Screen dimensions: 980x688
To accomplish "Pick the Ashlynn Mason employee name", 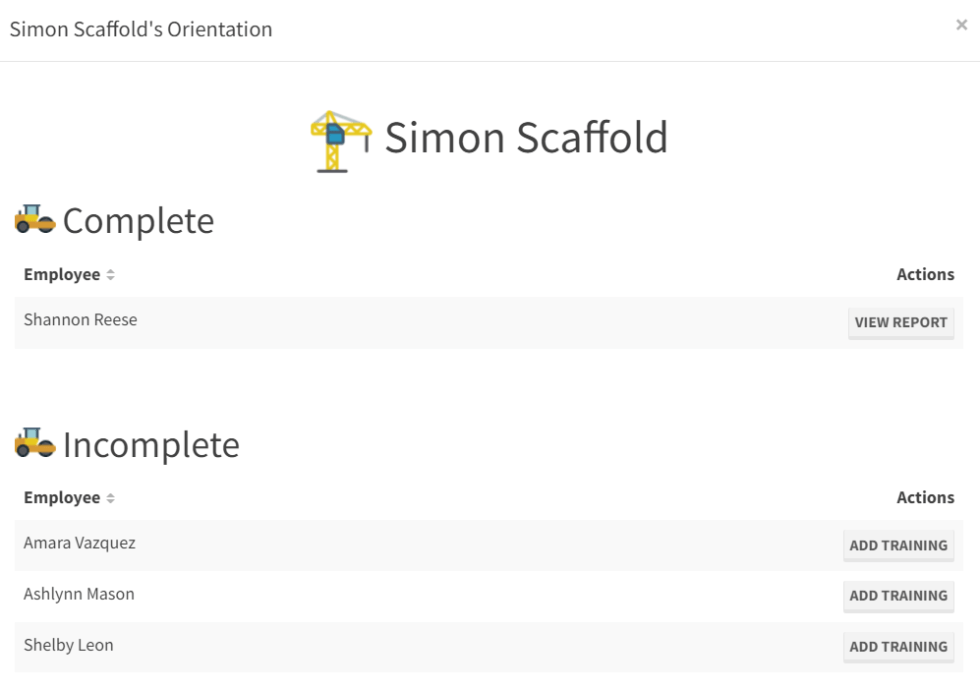I will 79,594.
